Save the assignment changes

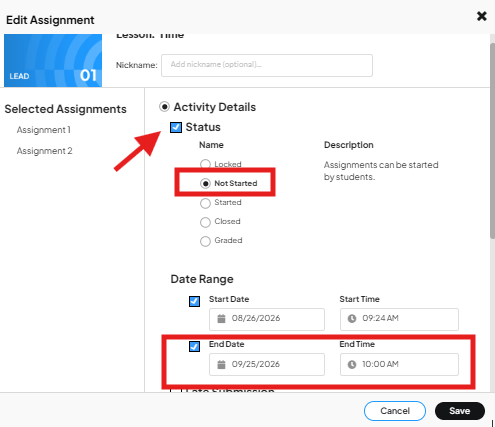460,411
